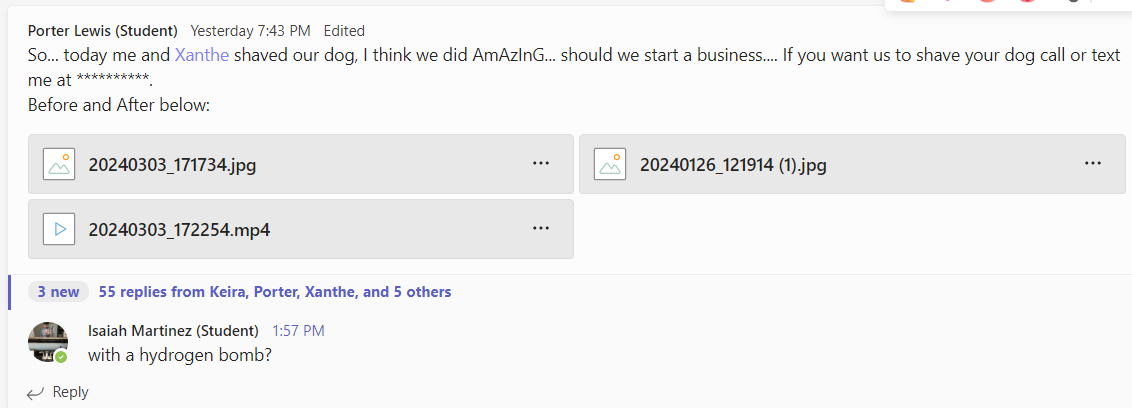Select Isaiah Martinez (Student) name

pos(173,331)
